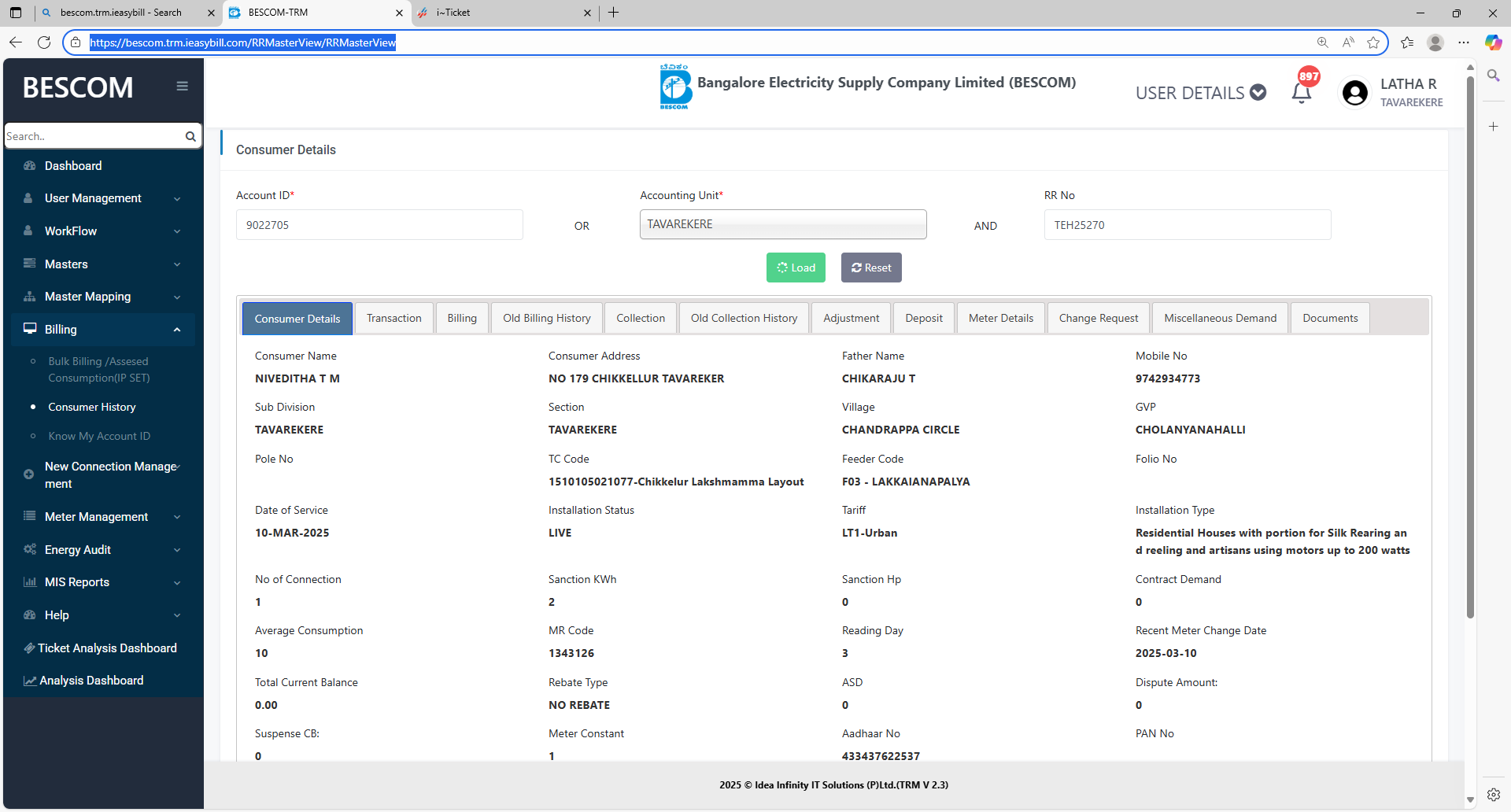Click the Edge sidebar search icon
The height and width of the screenshot is (812, 1511).
pos(1493,76)
